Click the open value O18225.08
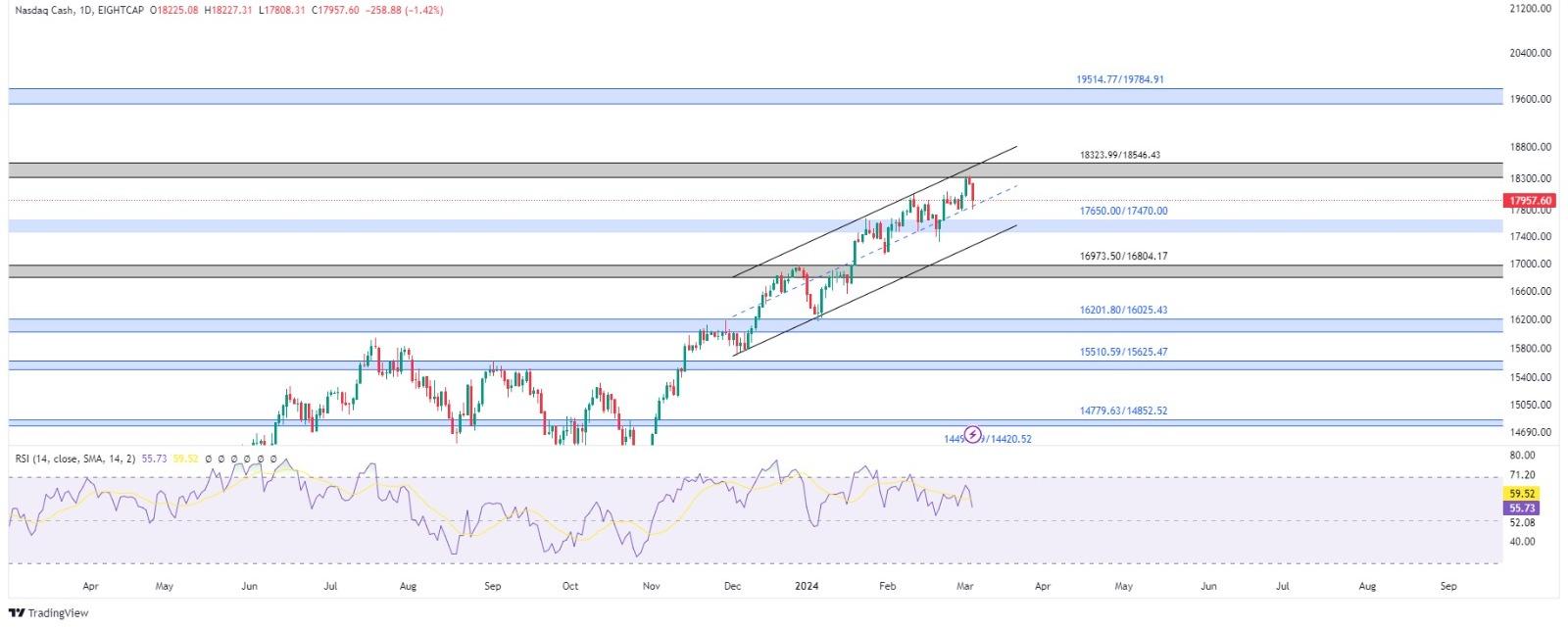The height and width of the screenshot is (628, 1568). tap(176, 10)
